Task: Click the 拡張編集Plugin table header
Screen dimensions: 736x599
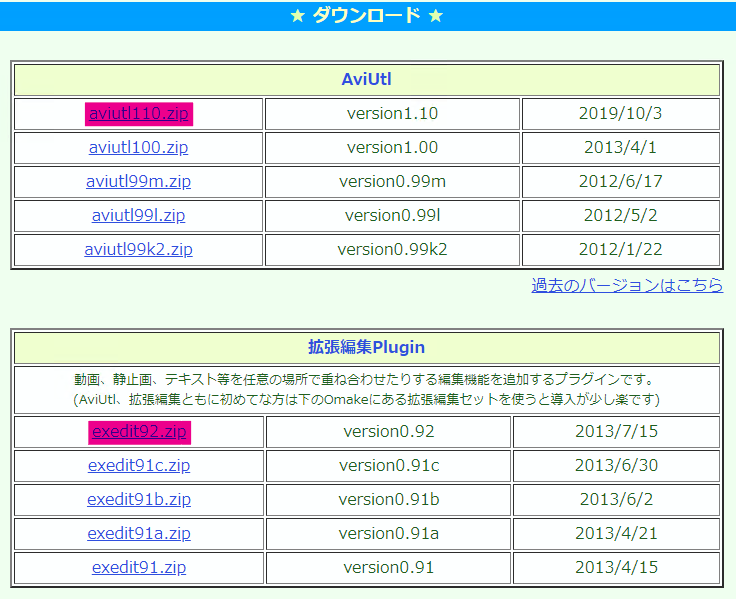Action: point(367,347)
